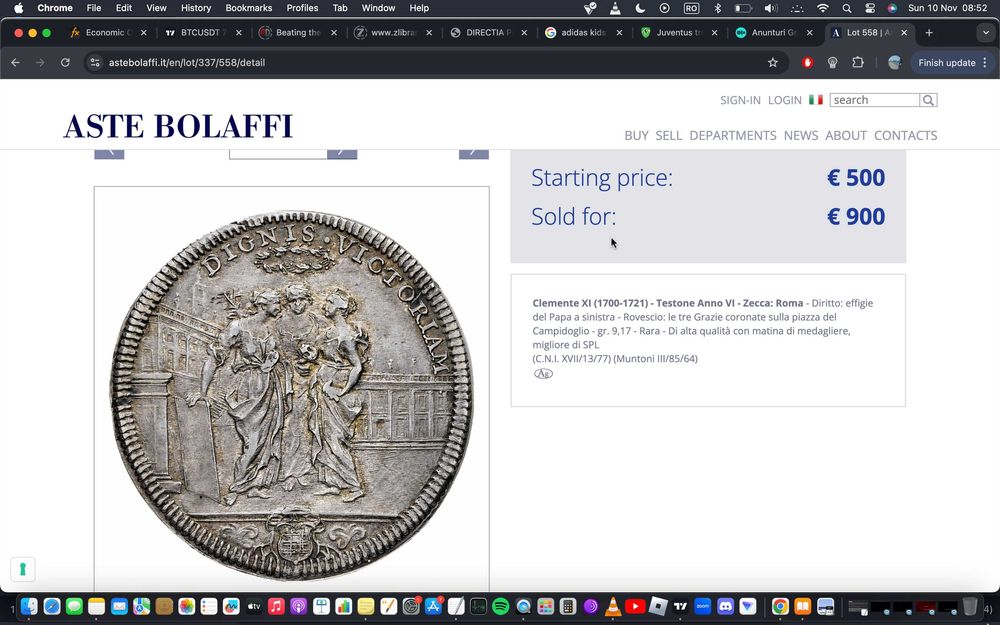The image size is (1000, 625).
Task: Open the NEWS navigation link
Action: pos(800,135)
